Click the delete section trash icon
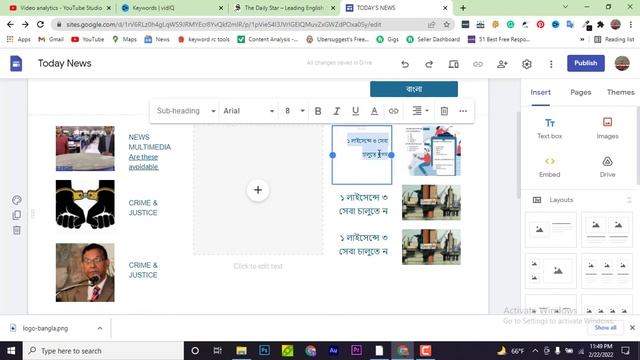This screenshot has height=360, width=640. [17, 230]
